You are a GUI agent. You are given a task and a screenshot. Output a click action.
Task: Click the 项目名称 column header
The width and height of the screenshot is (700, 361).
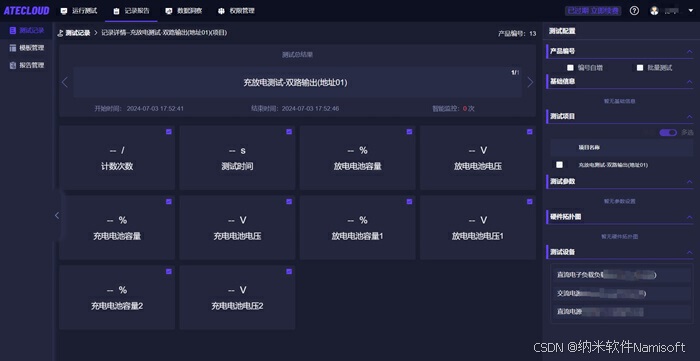click(589, 147)
